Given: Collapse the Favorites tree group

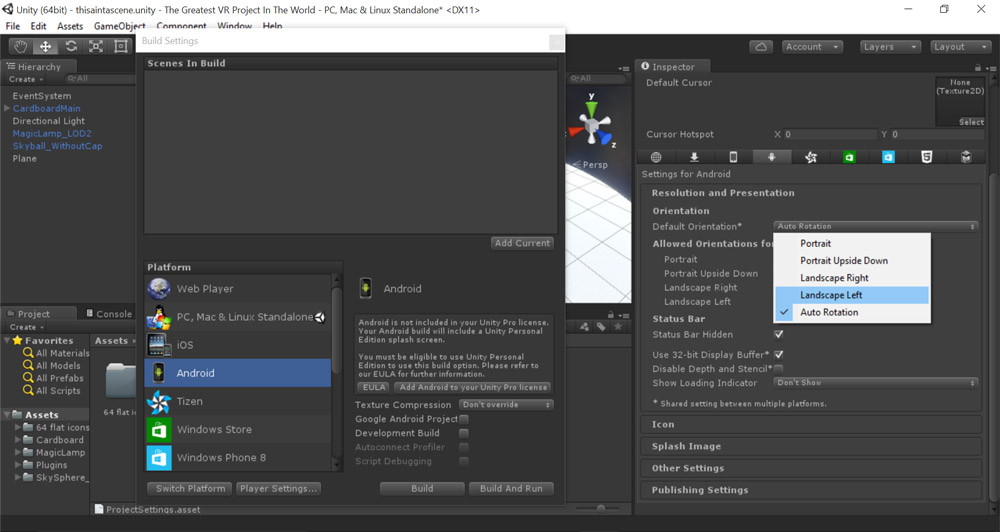Looking at the screenshot, I should pyautogui.click(x=6, y=341).
